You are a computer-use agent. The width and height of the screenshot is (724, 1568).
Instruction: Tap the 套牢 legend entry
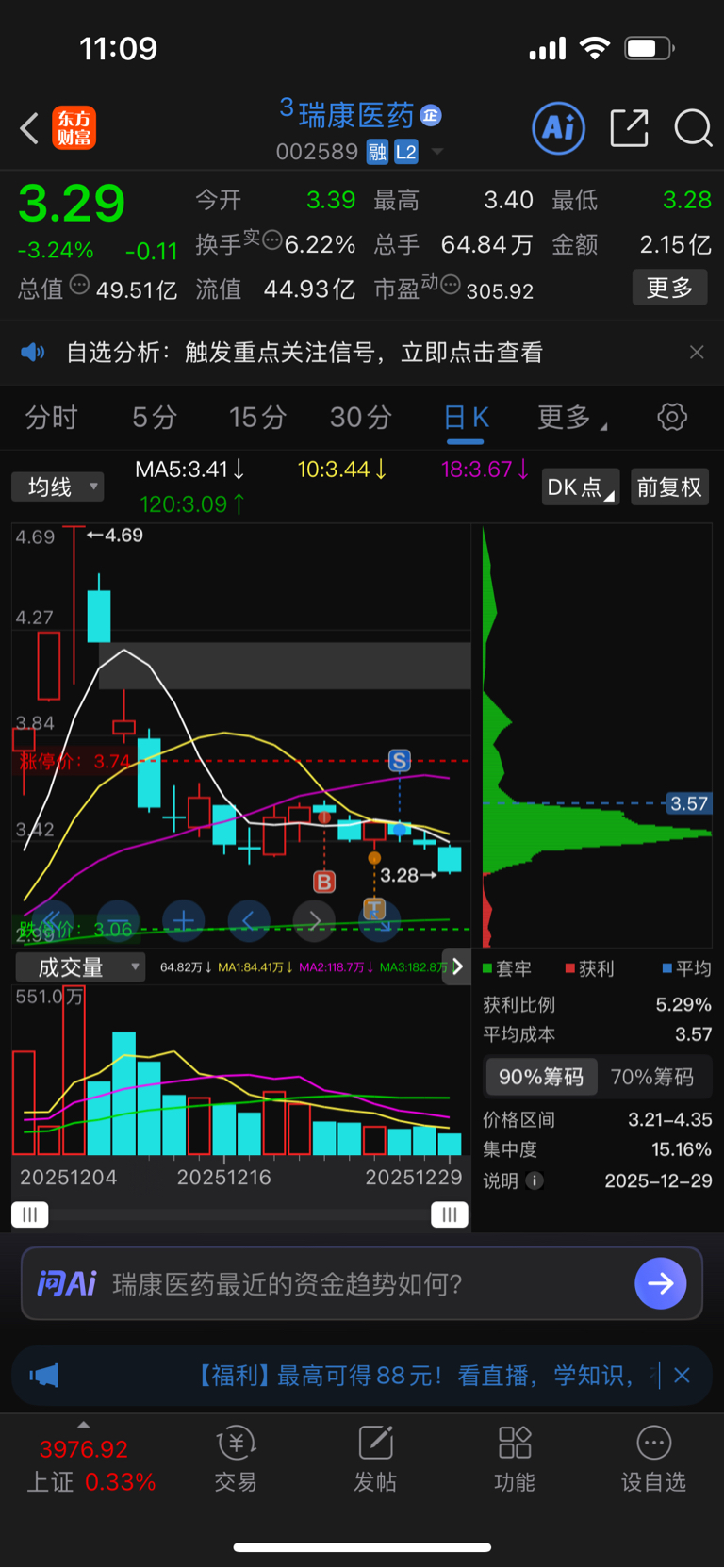[507, 968]
